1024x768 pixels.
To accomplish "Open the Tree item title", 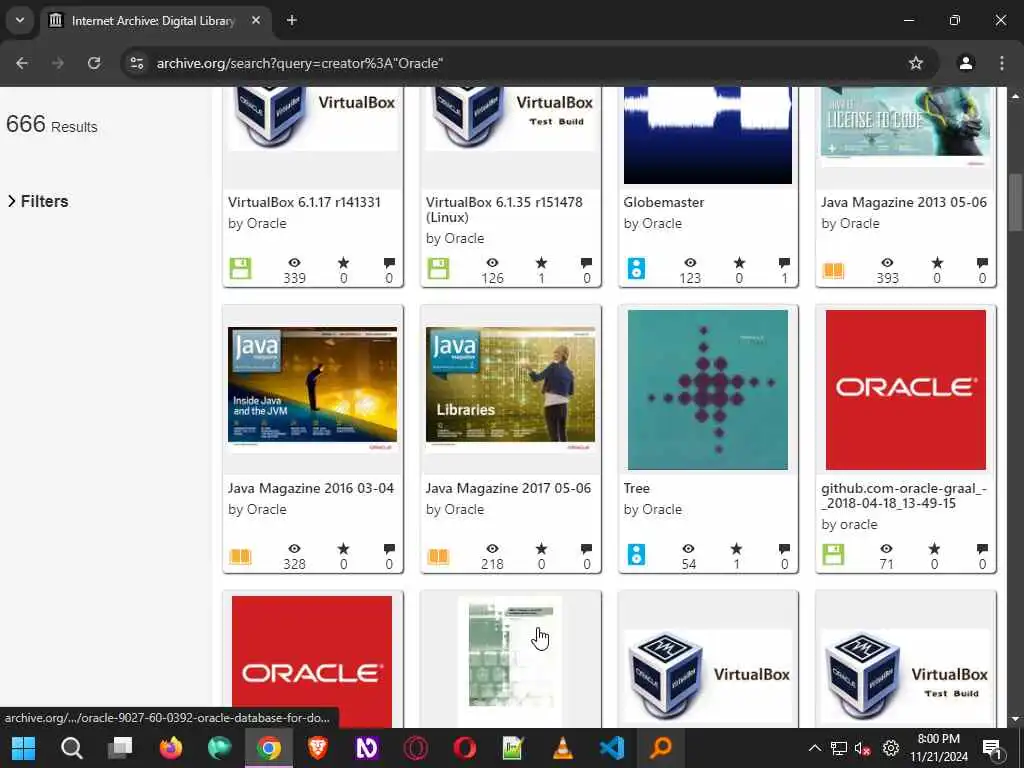I will point(637,488).
